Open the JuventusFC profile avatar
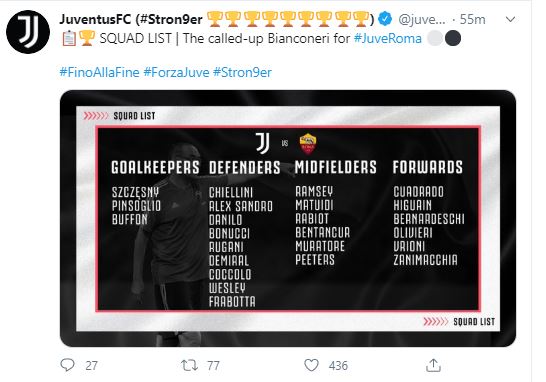The width and height of the screenshot is (546, 382). 28,32
